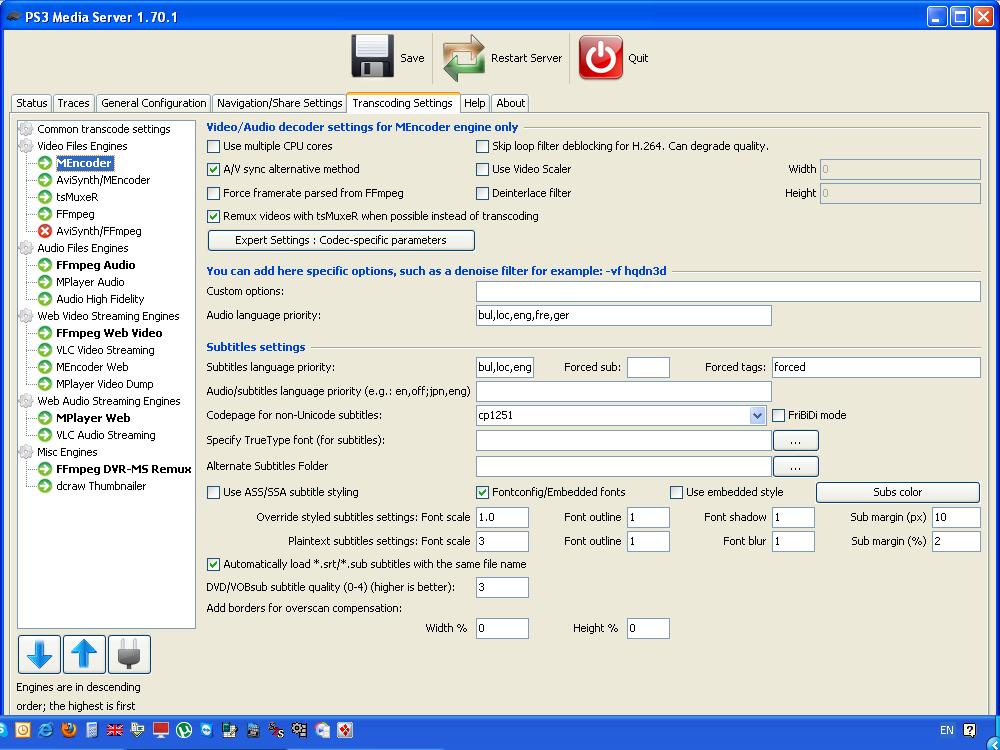The width and height of the screenshot is (1000, 750).
Task: Click the green icon beside MPlayer Audio
Action: pyautogui.click(x=45, y=282)
